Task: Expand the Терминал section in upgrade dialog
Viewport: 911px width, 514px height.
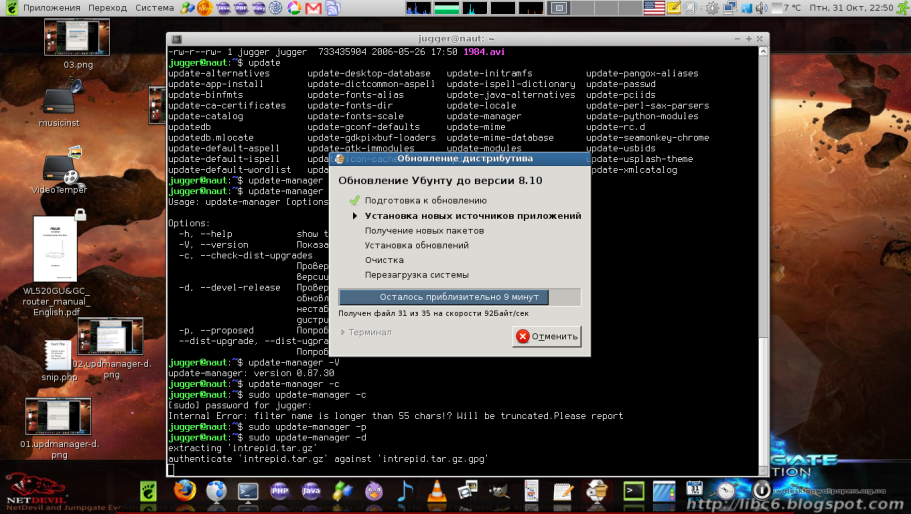Action: (x=366, y=332)
